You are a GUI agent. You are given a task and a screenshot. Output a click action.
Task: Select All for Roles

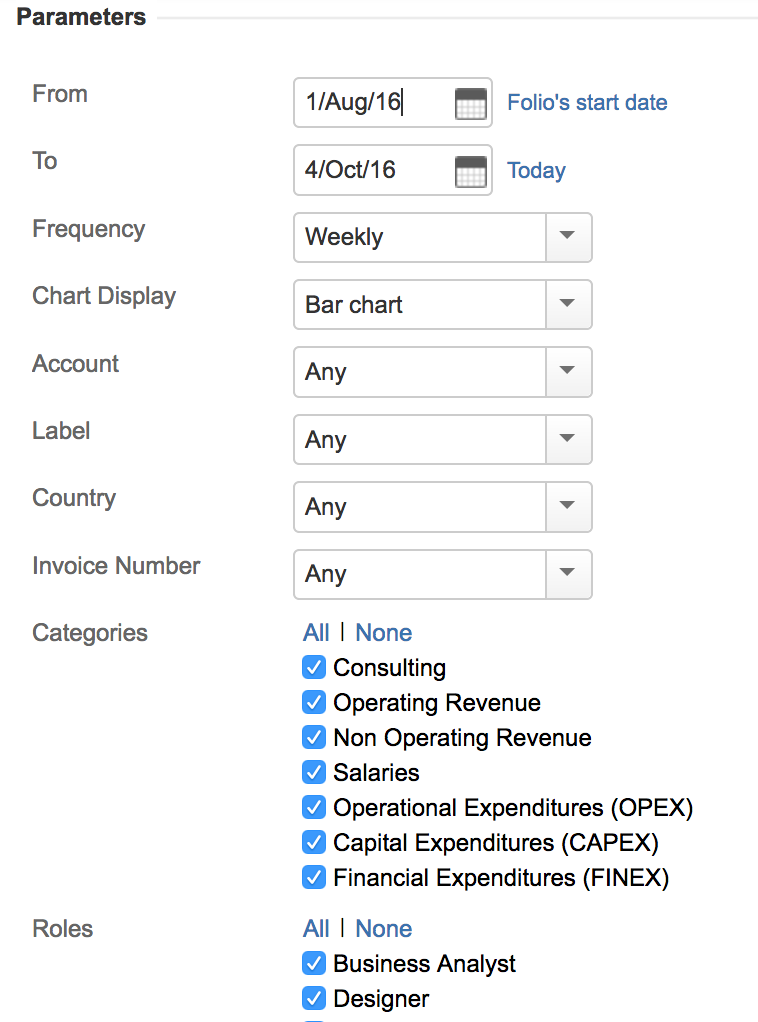pyautogui.click(x=316, y=929)
